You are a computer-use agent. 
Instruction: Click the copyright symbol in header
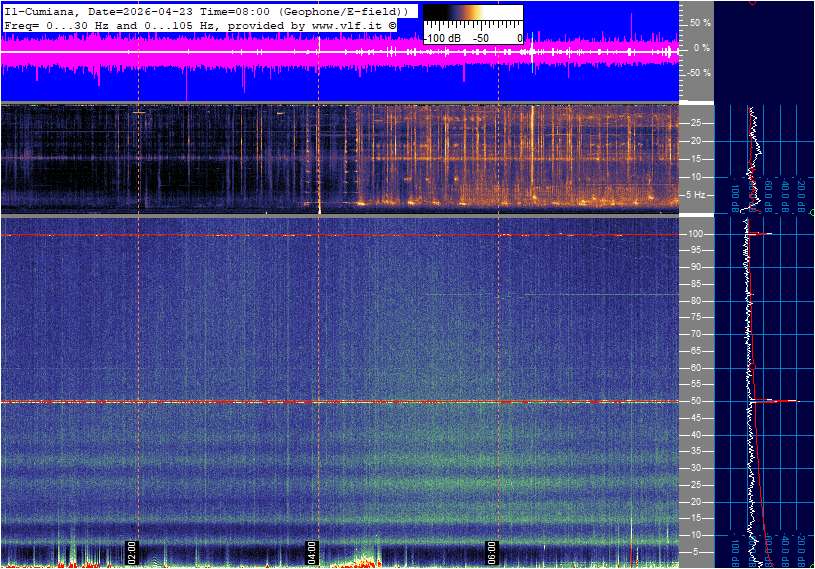392,24
